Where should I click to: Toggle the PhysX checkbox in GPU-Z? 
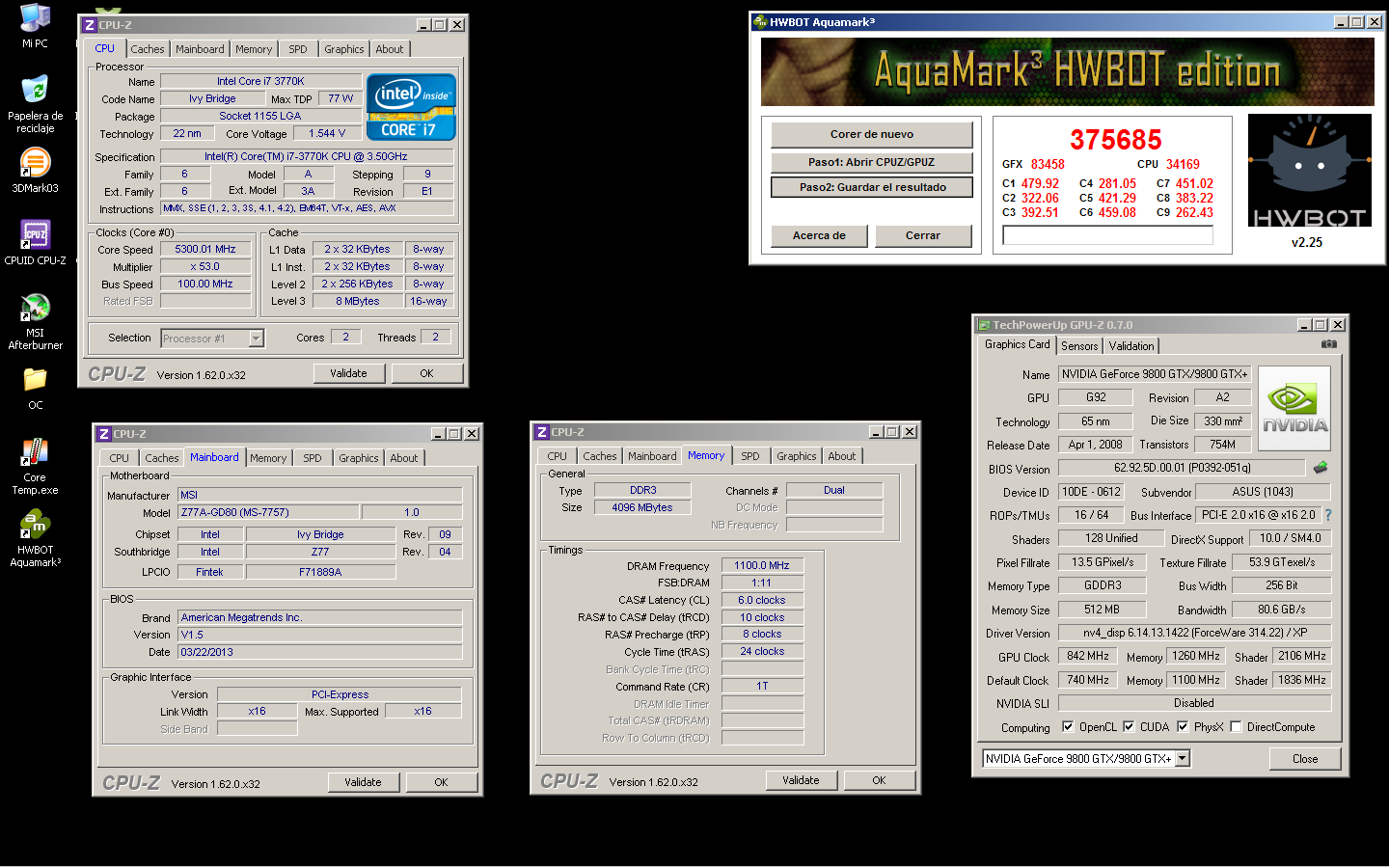click(1182, 727)
